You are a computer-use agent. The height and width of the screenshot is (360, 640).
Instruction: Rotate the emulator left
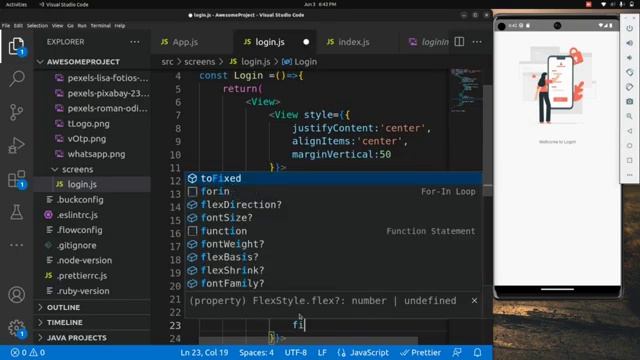click(x=629, y=72)
